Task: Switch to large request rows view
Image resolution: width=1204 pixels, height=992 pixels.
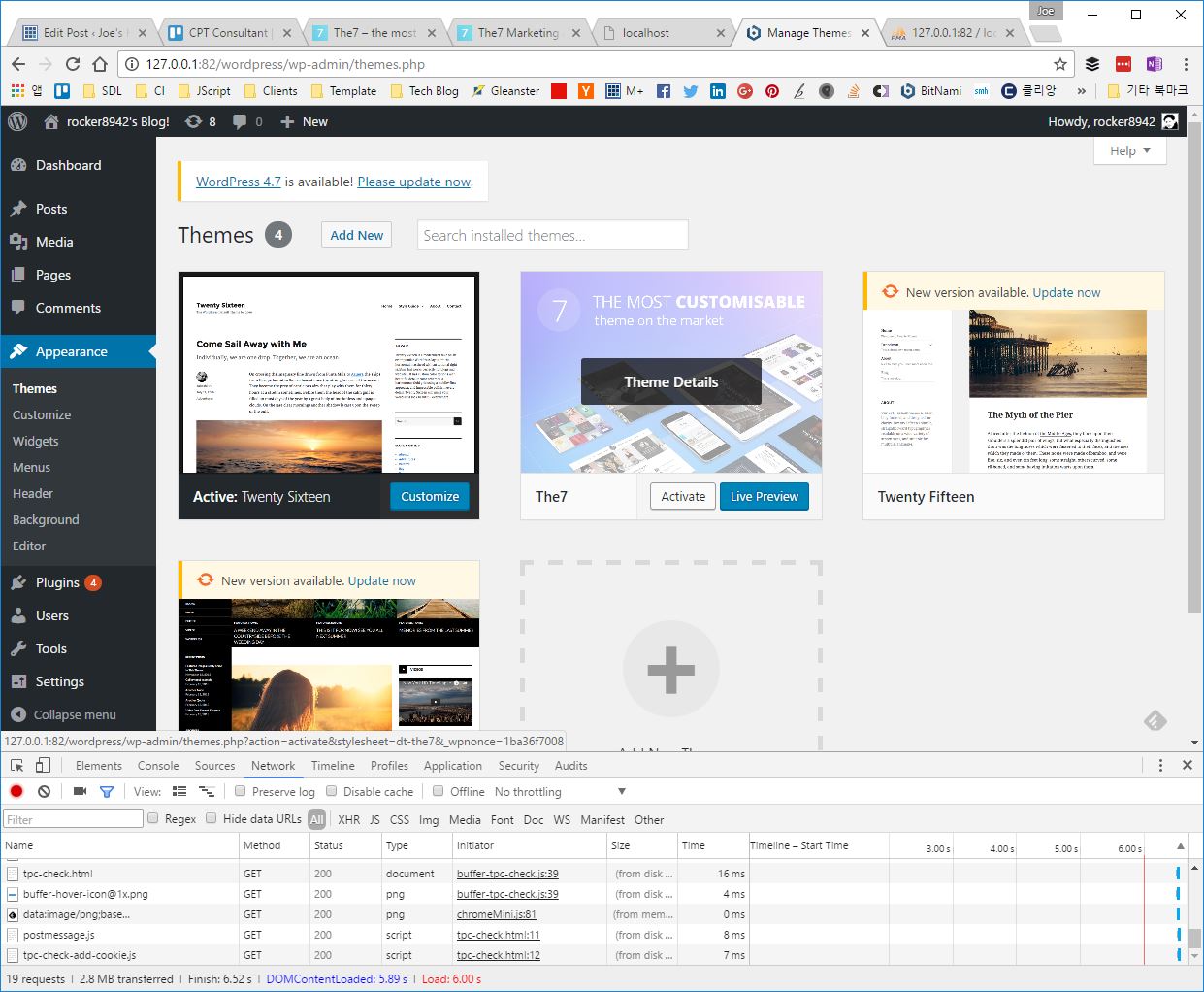Action: (179, 791)
